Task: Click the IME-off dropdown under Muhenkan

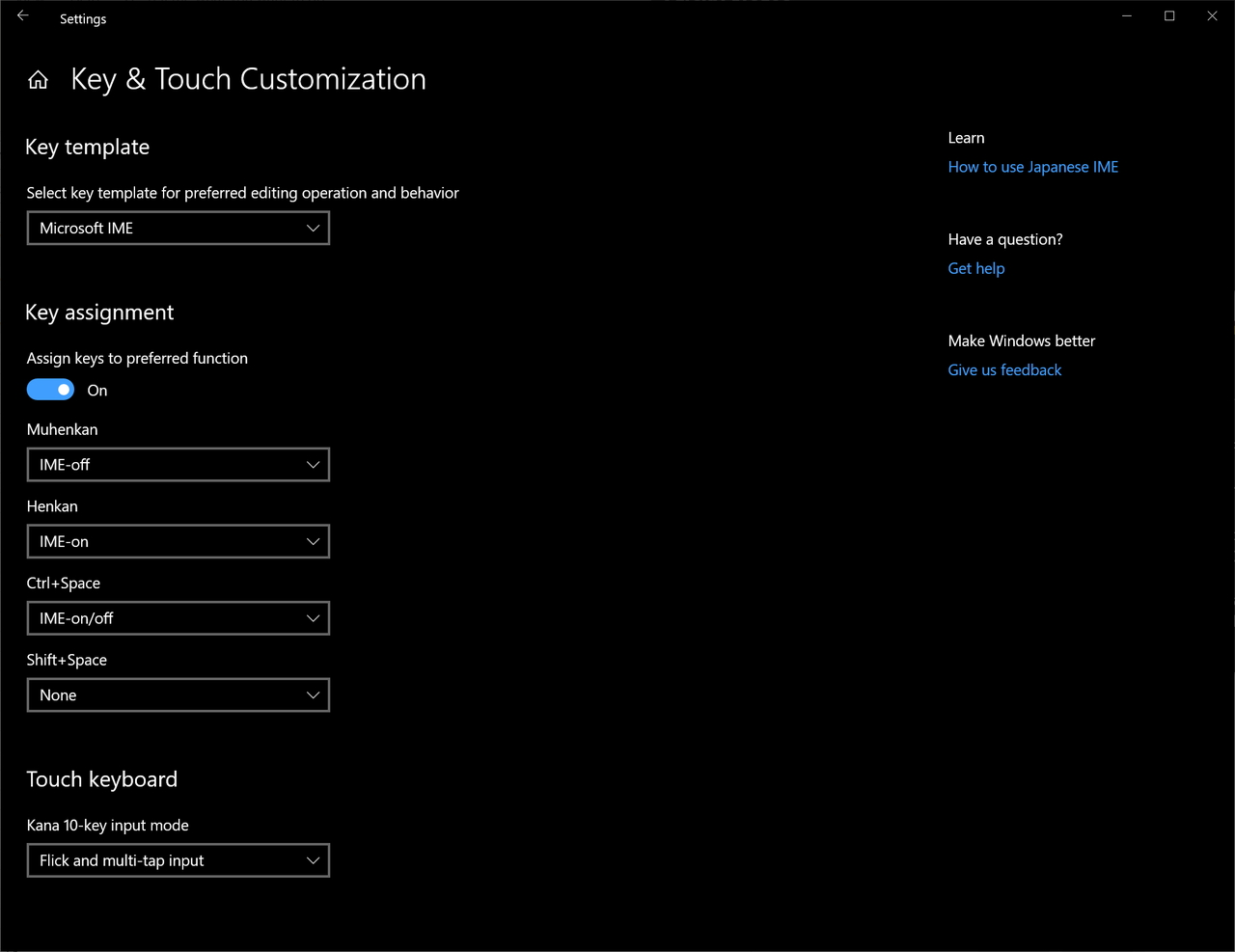Action: [178, 464]
